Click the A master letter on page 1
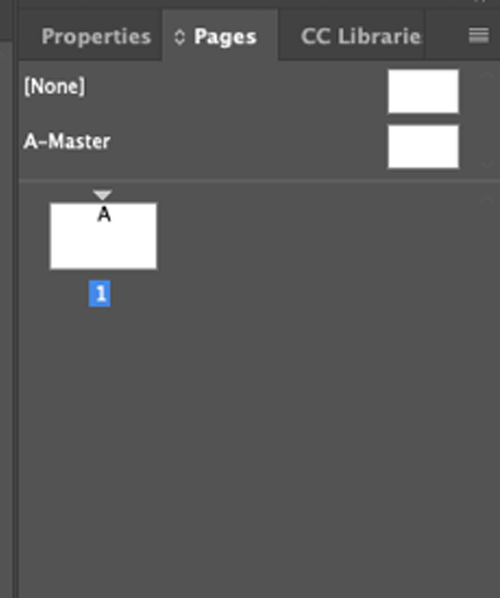The width and height of the screenshot is (500, 598). 104,214
